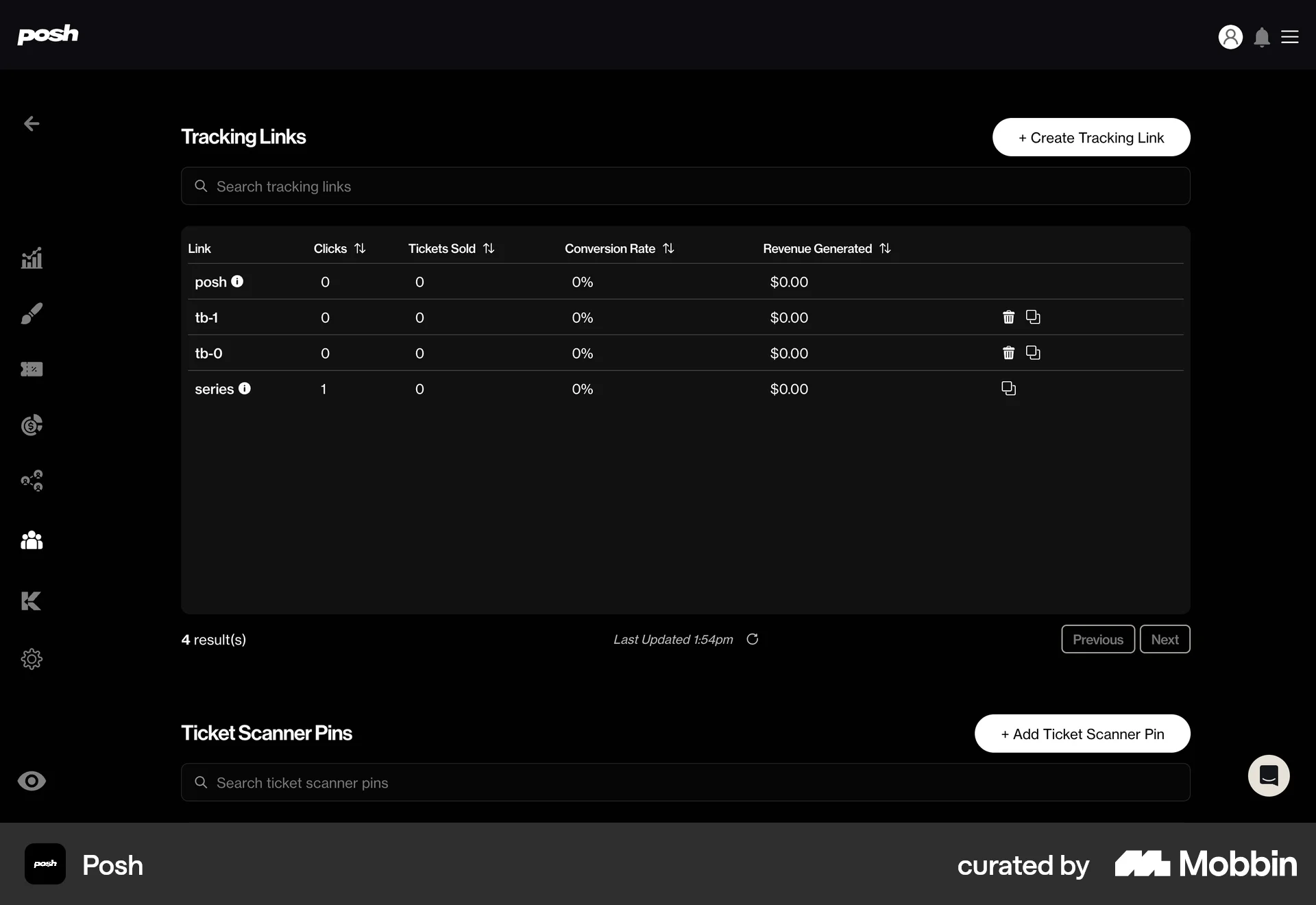Delete the tb-1 tracking link
The width and height of the screenshot is (1316, 905).
(1008, 317)
